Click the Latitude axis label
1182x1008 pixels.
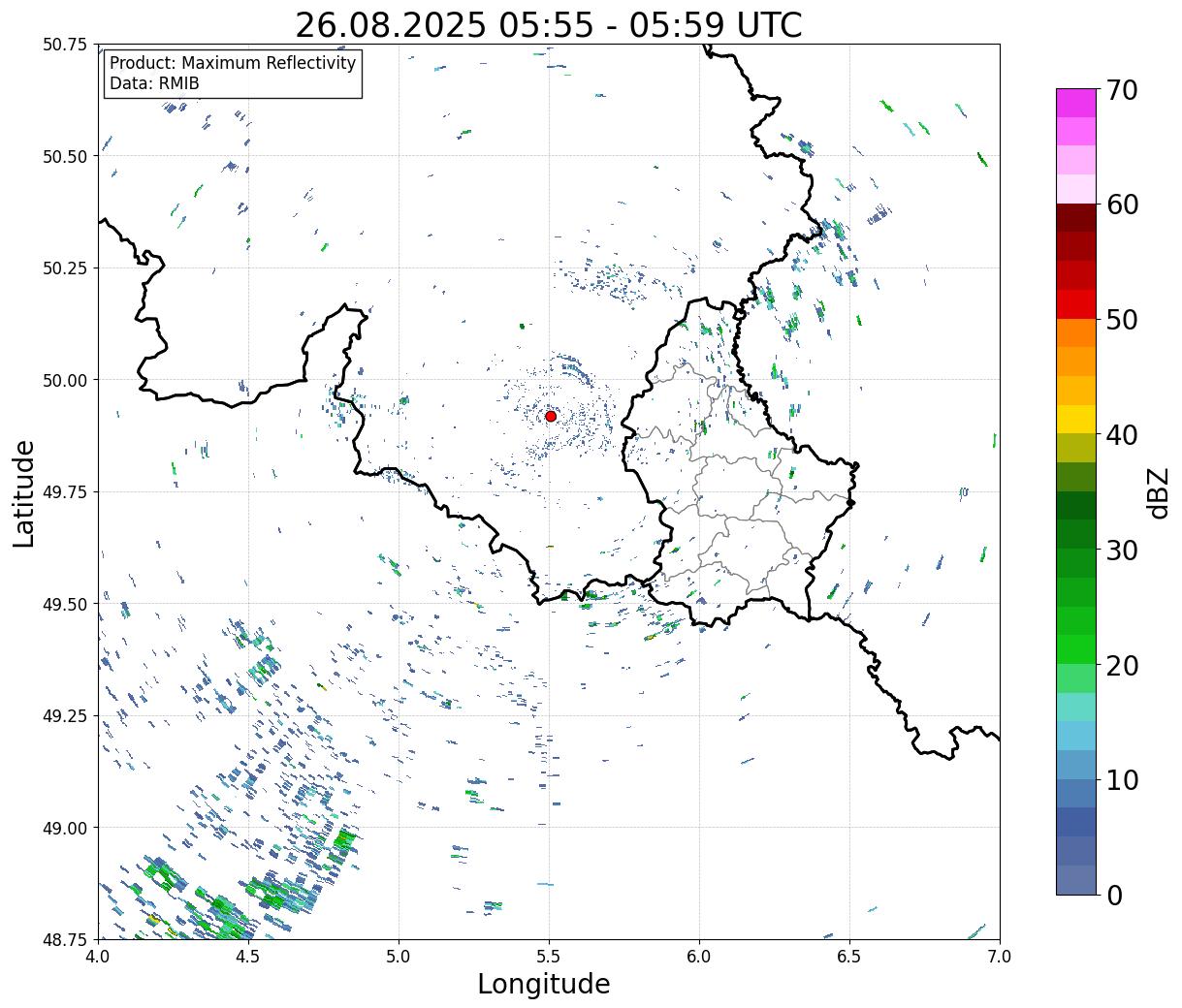click(x=24, y=493)
